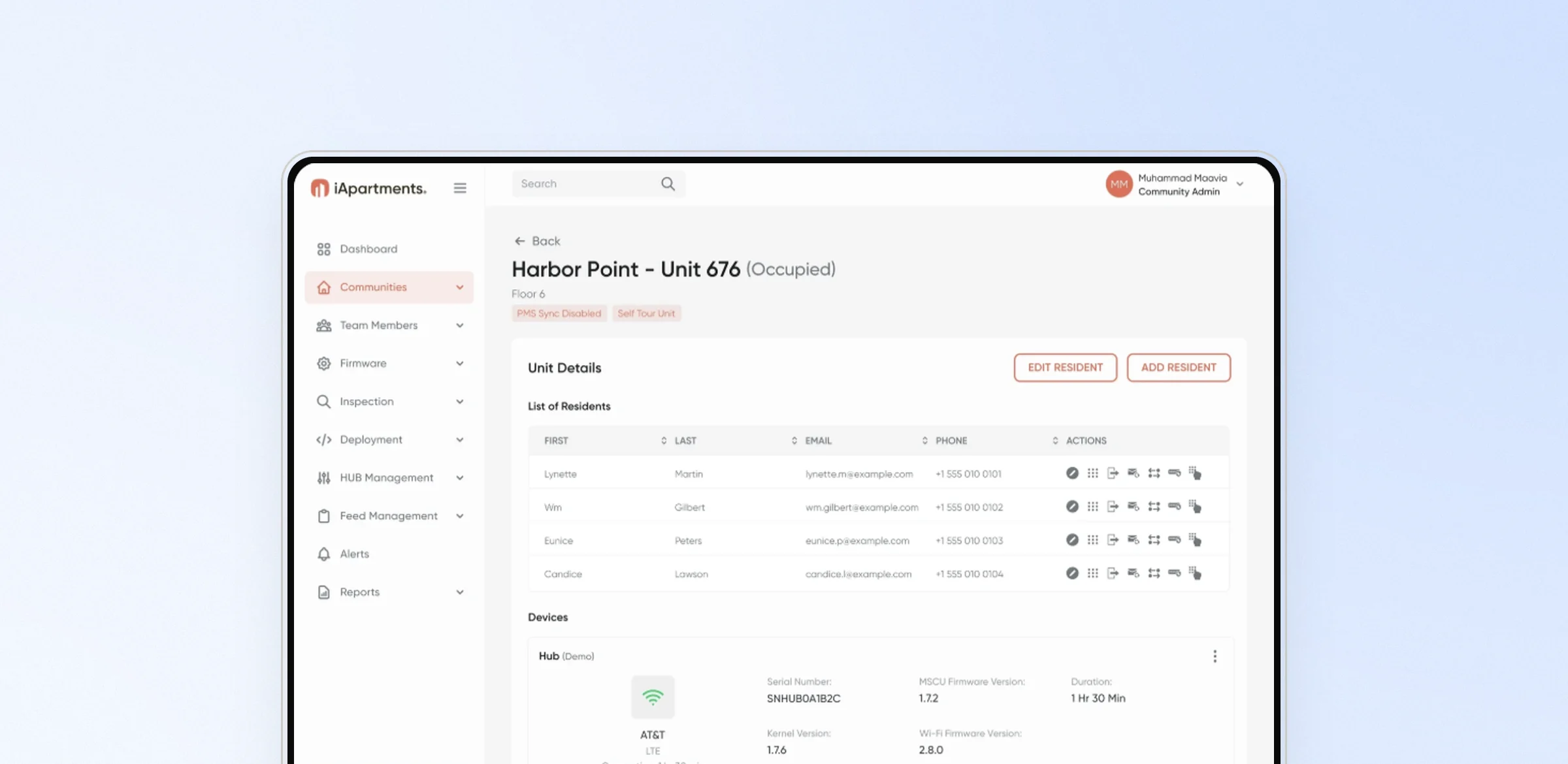
Task: Click the reset password key icon for Wm Gilbert
Action: point(1174,506)
